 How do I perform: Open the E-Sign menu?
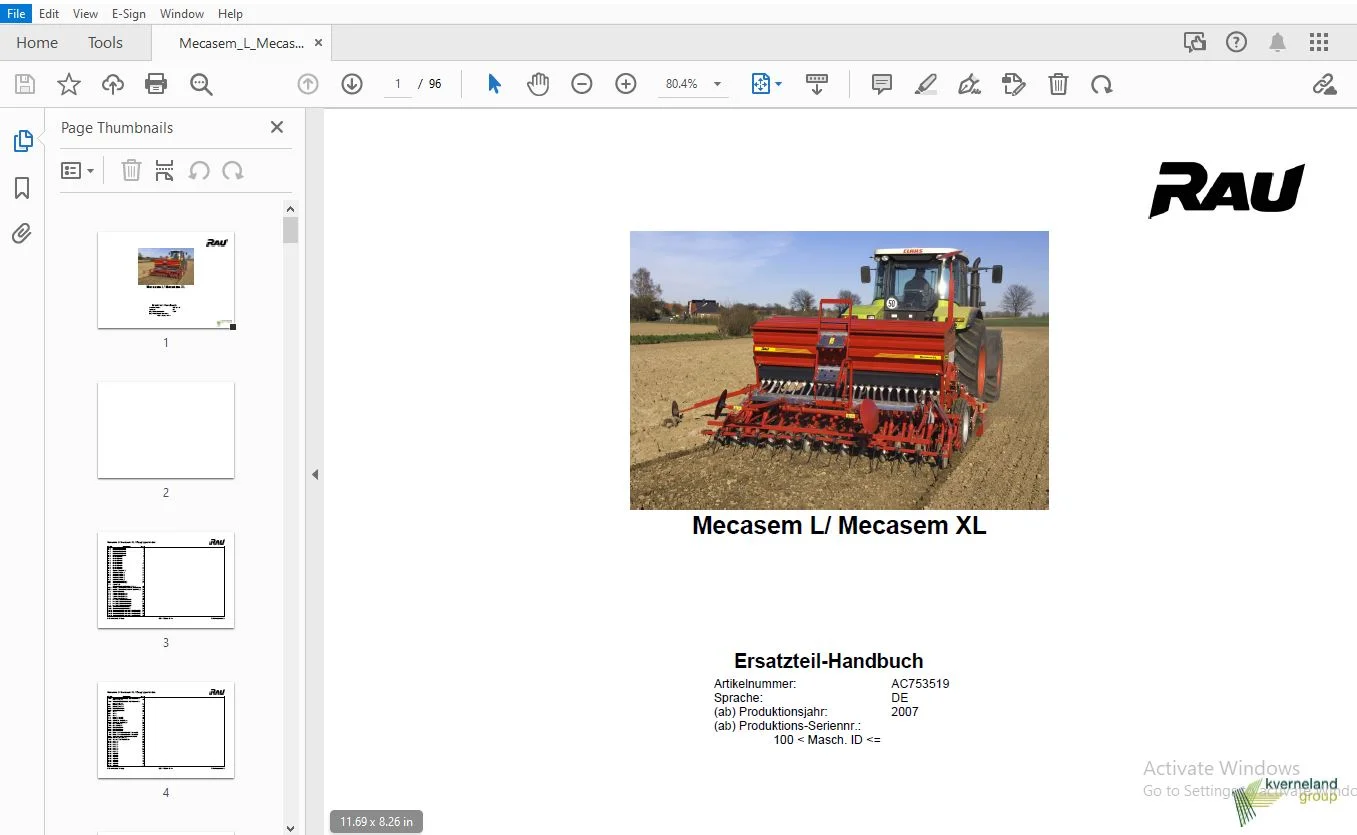click(129, 14)
